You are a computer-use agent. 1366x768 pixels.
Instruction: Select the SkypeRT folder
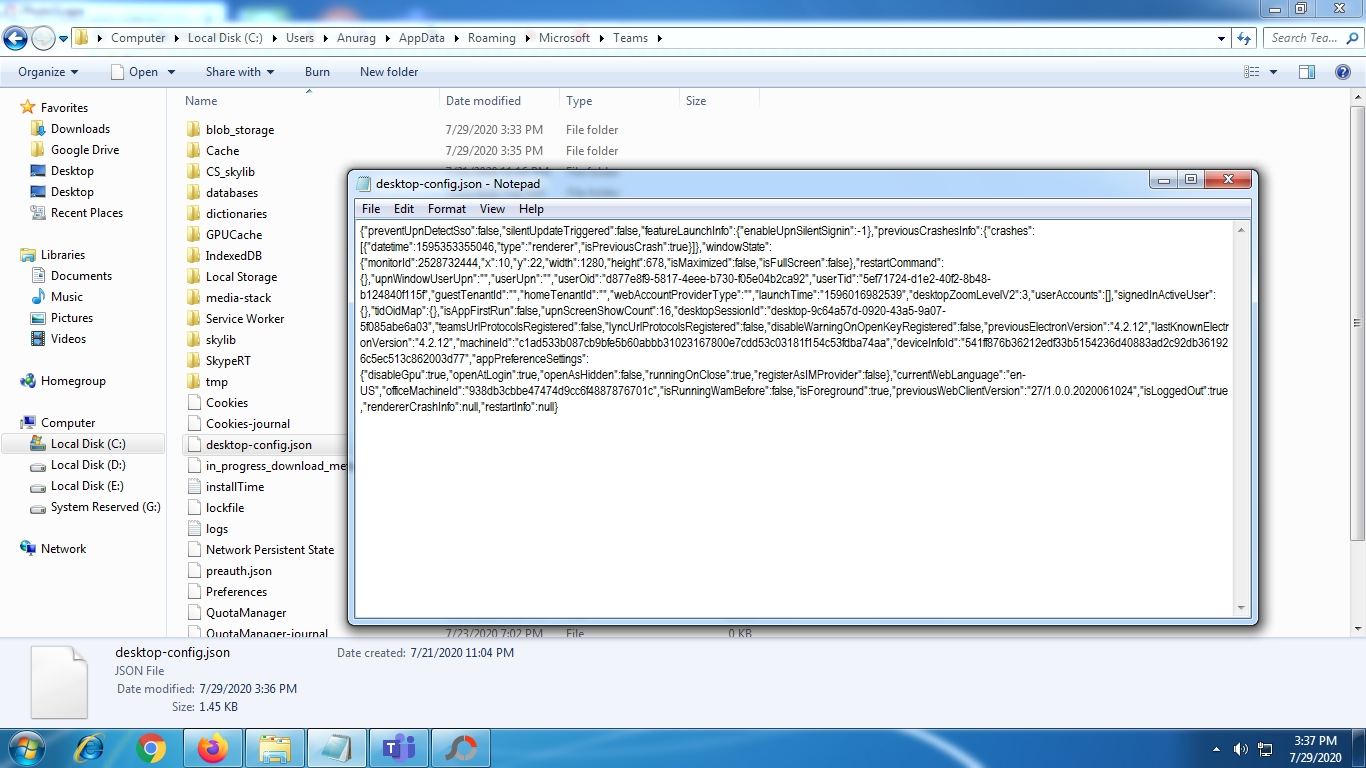[x=228, y=361]
